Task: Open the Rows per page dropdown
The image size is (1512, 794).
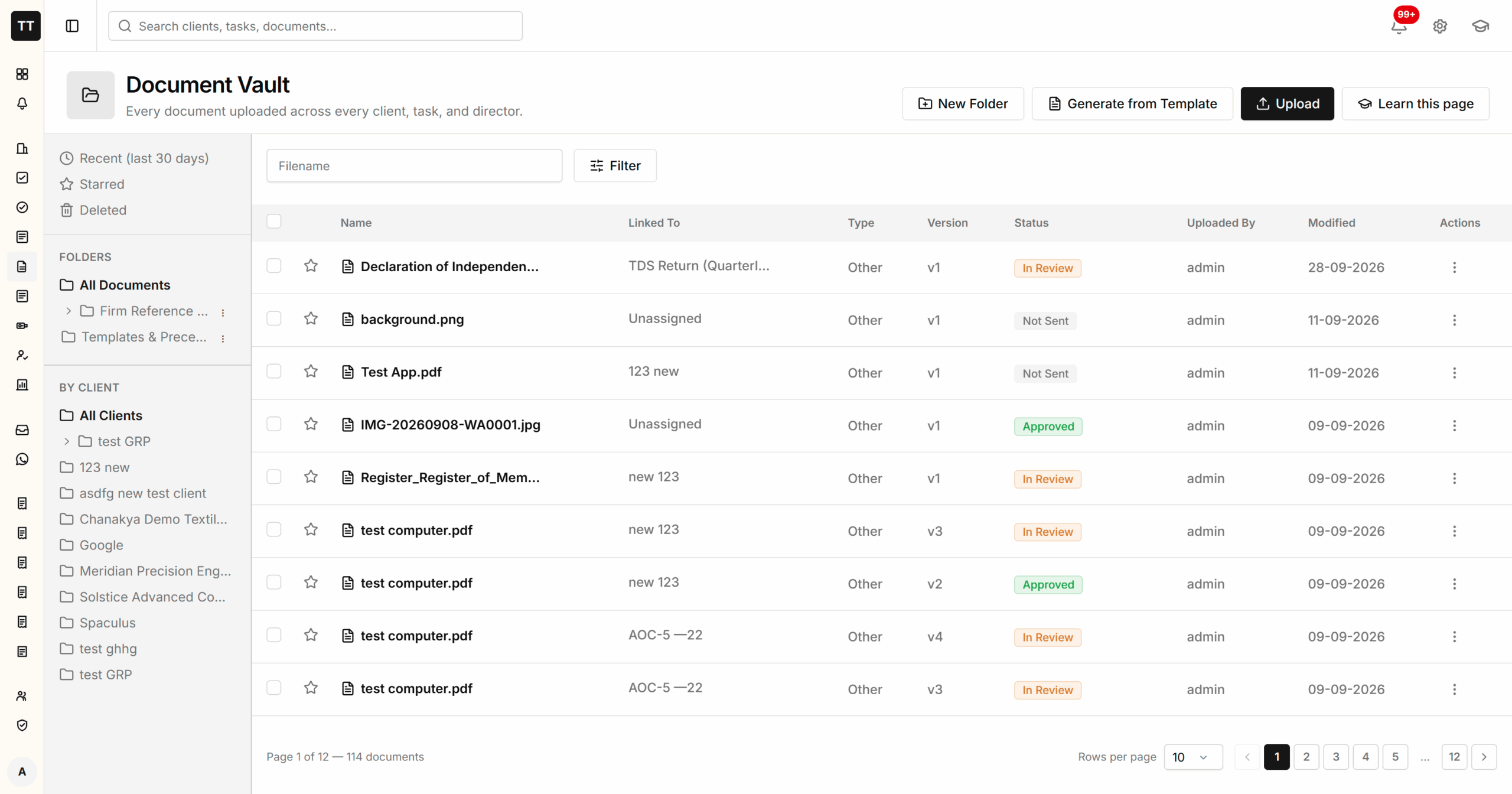Action: (1193, 757)
